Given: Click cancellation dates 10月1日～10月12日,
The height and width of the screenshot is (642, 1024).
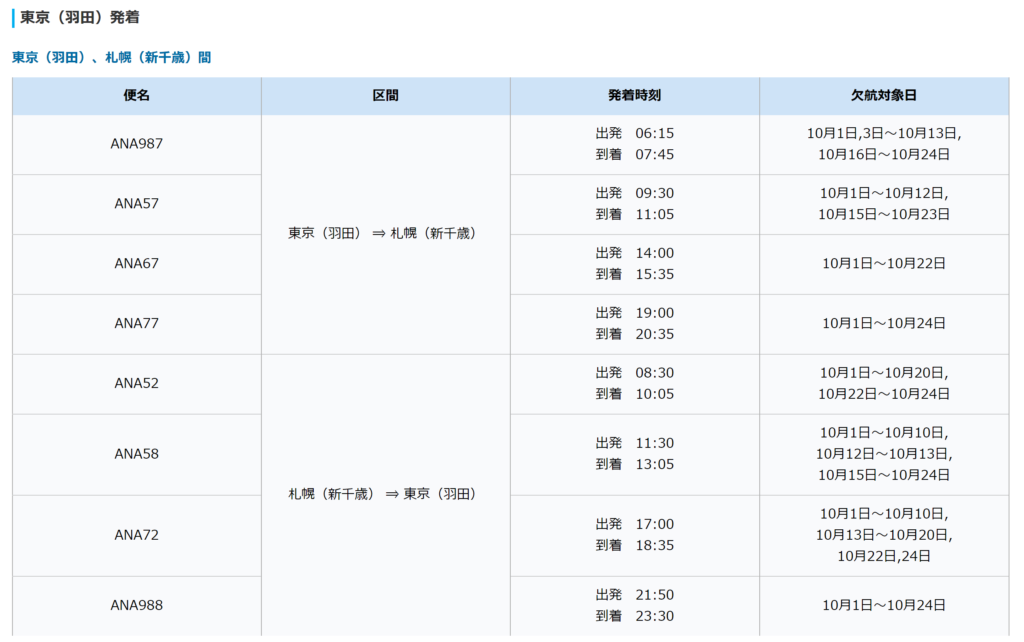Looking at the screenshot, I should coord(884,194).
